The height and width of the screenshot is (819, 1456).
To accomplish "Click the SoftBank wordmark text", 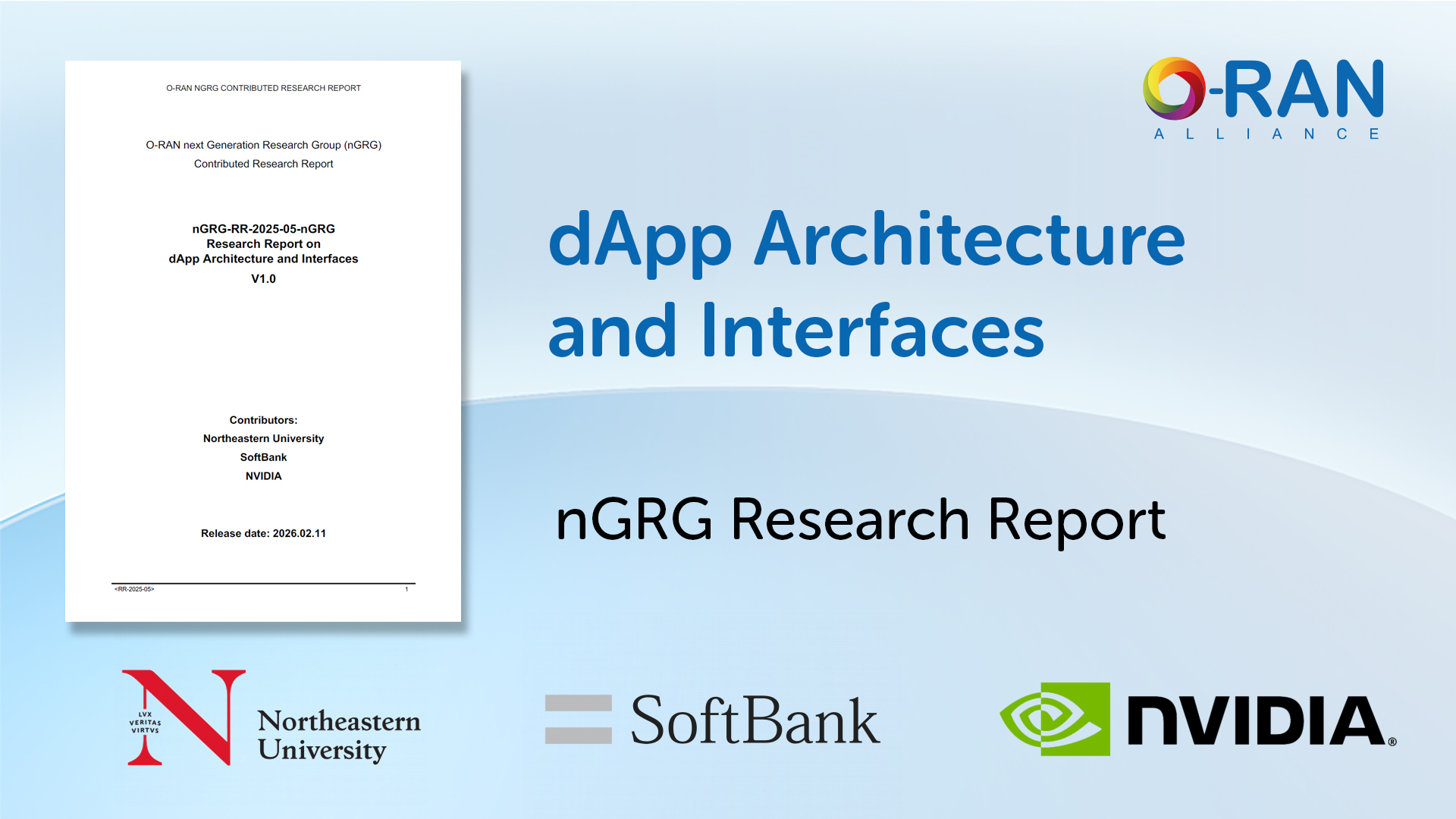I will tap(755, 720).
